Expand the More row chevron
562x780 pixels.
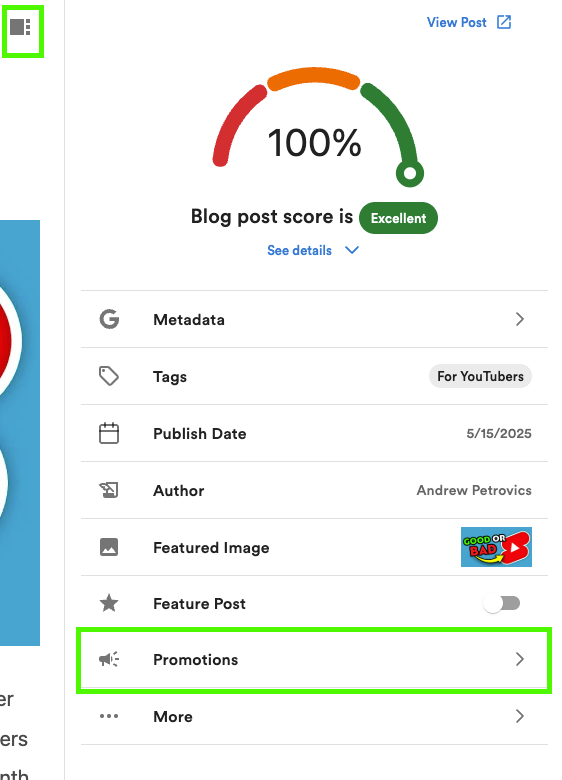click(x=520, y=716)
